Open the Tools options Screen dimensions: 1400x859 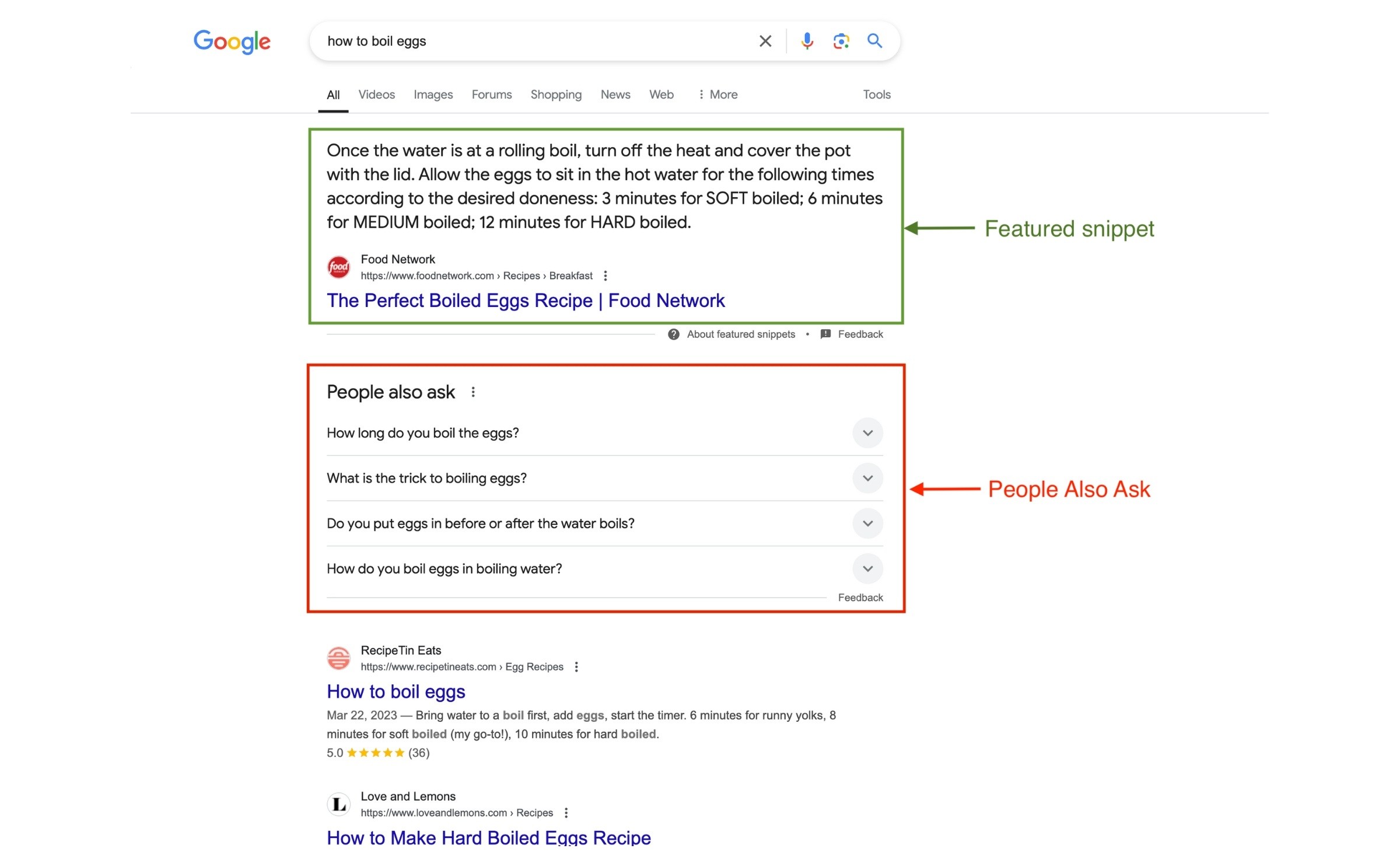876,95
